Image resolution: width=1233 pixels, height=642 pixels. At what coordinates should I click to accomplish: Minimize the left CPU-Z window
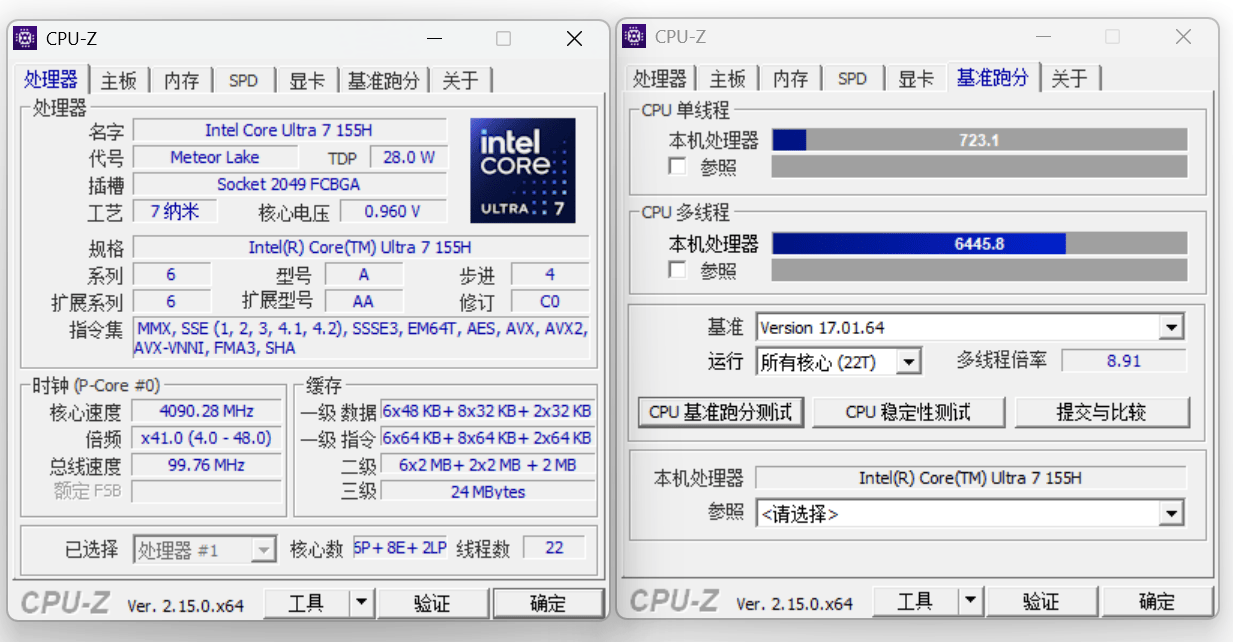(435, 39)
